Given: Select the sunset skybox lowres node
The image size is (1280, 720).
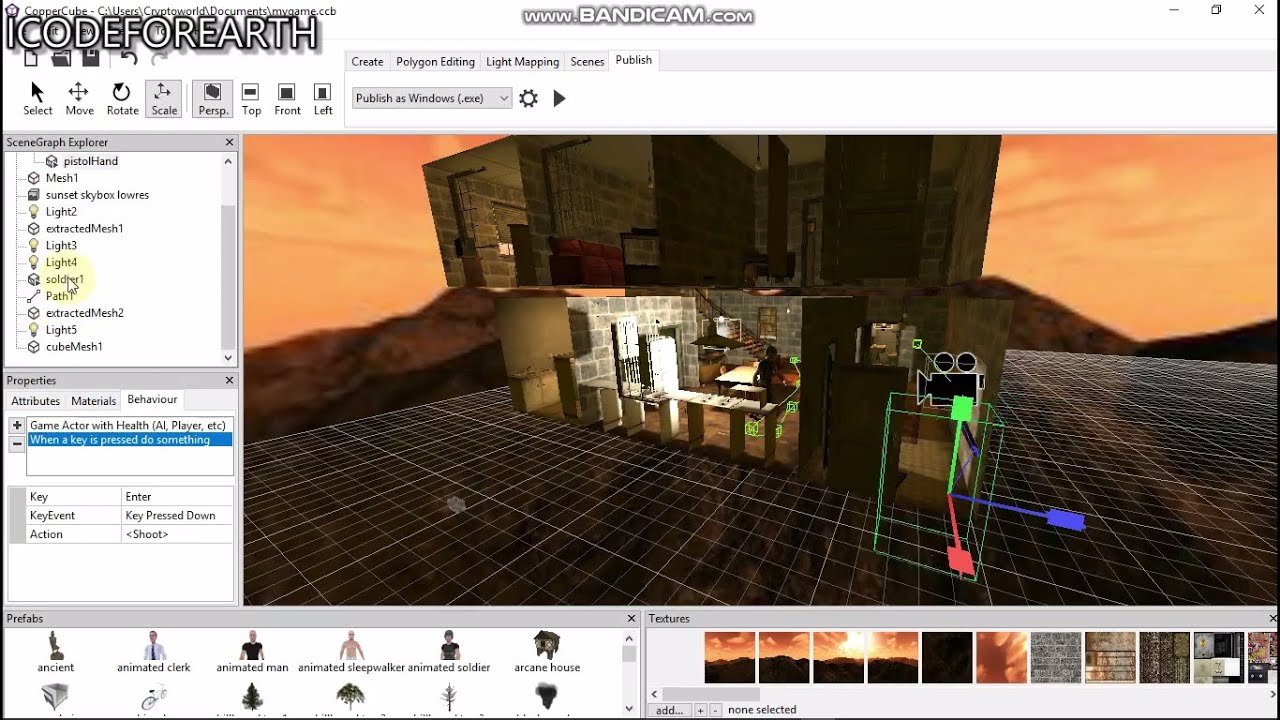Looking at the screenshot, I should click(97, 195).
